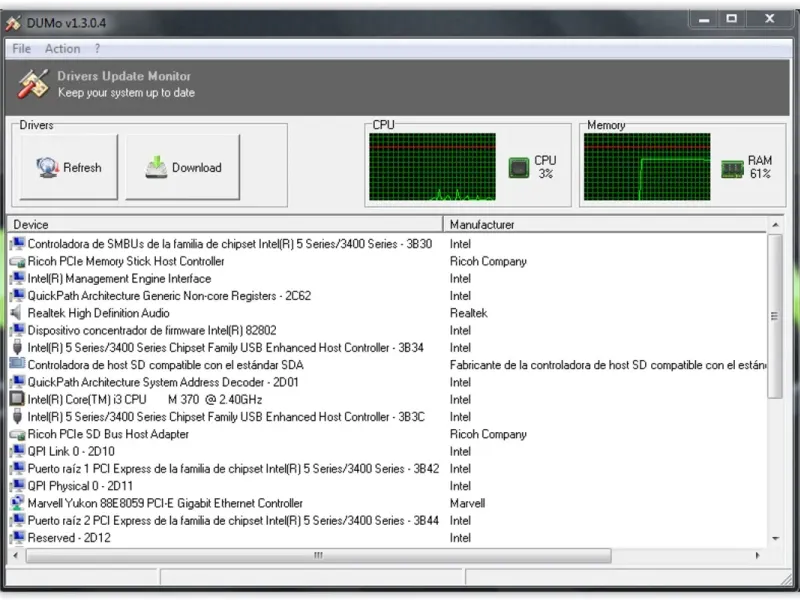The image size is (800, 600).
Task: Click icon of Dispositivo concentrador de firmware row
Action: (18, 330)
